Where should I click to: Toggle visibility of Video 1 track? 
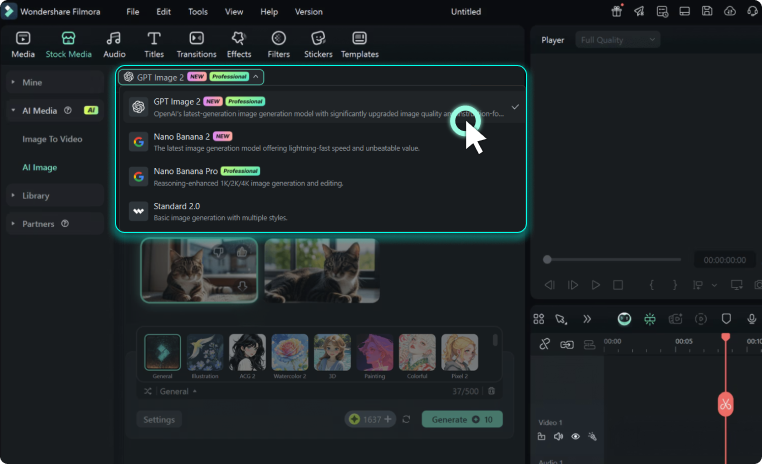pyautogui.click(x=575, y=436)
